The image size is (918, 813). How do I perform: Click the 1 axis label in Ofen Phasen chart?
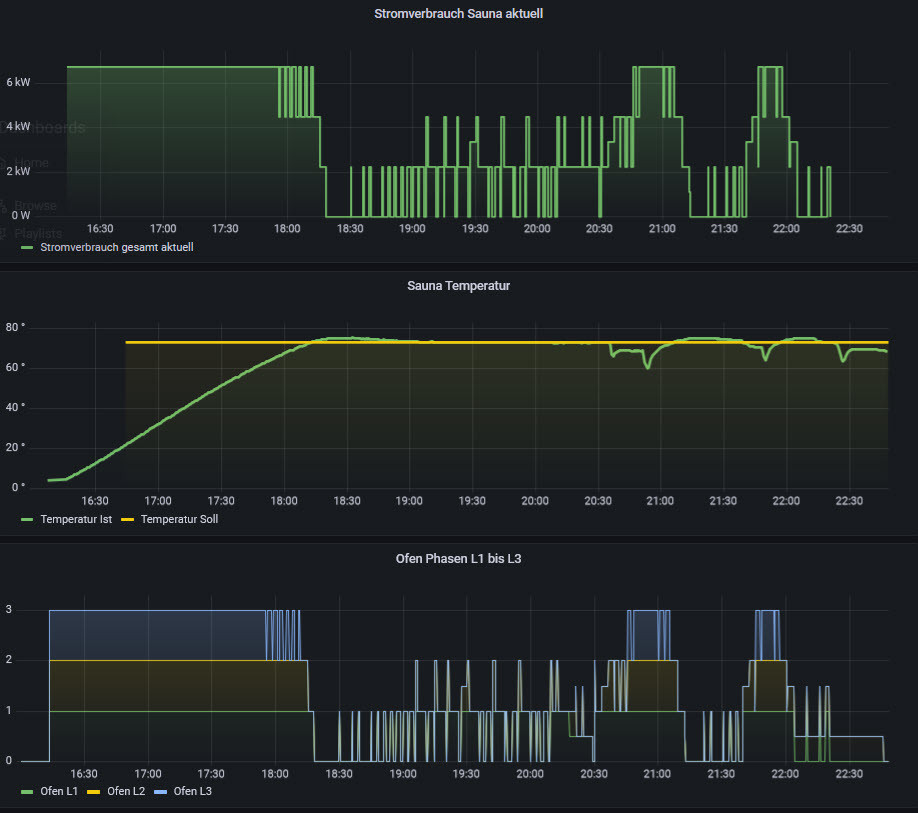pyautogui.click(x=9, y=711)
